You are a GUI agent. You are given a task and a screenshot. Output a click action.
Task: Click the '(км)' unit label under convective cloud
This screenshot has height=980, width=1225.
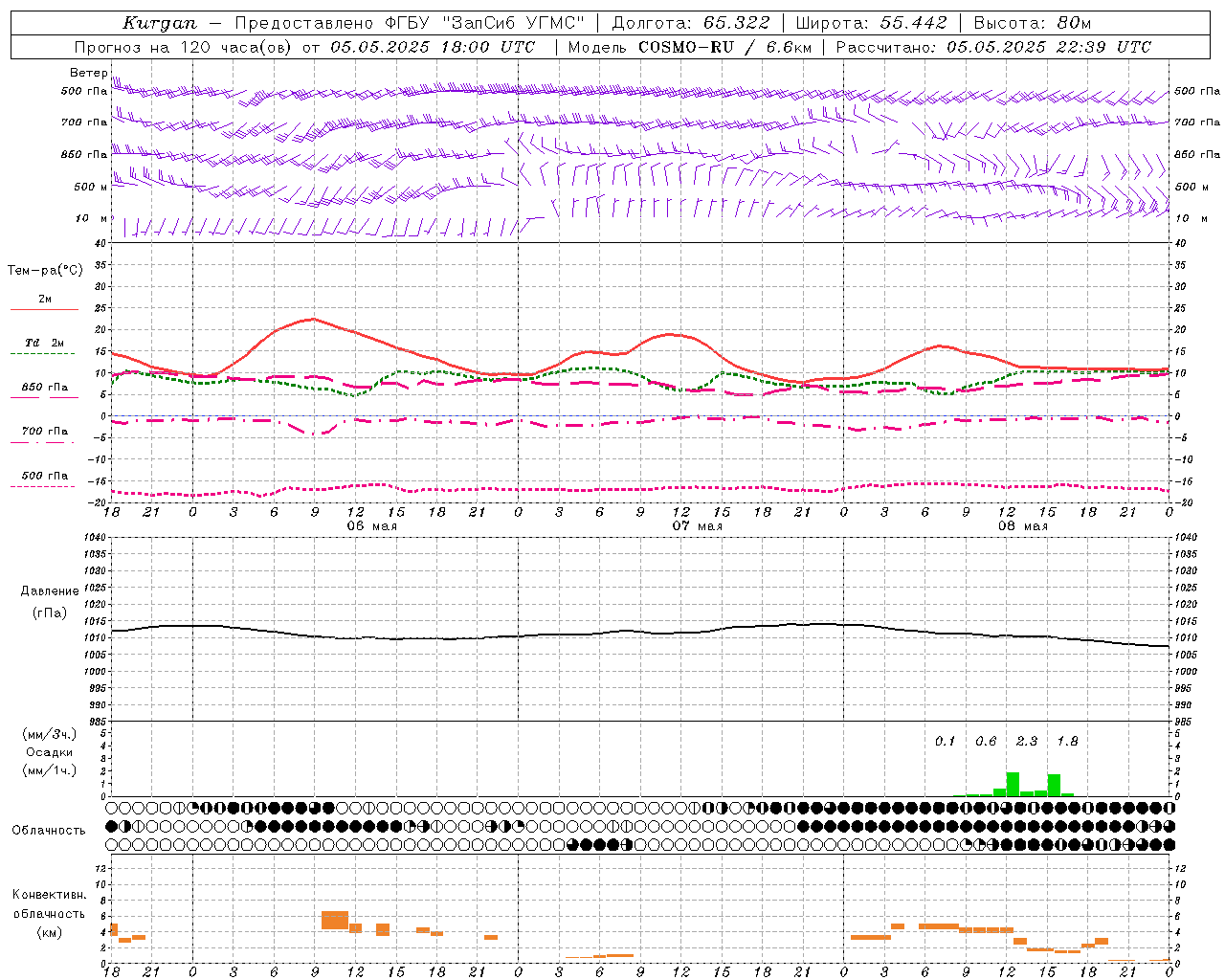pos(50,932)
